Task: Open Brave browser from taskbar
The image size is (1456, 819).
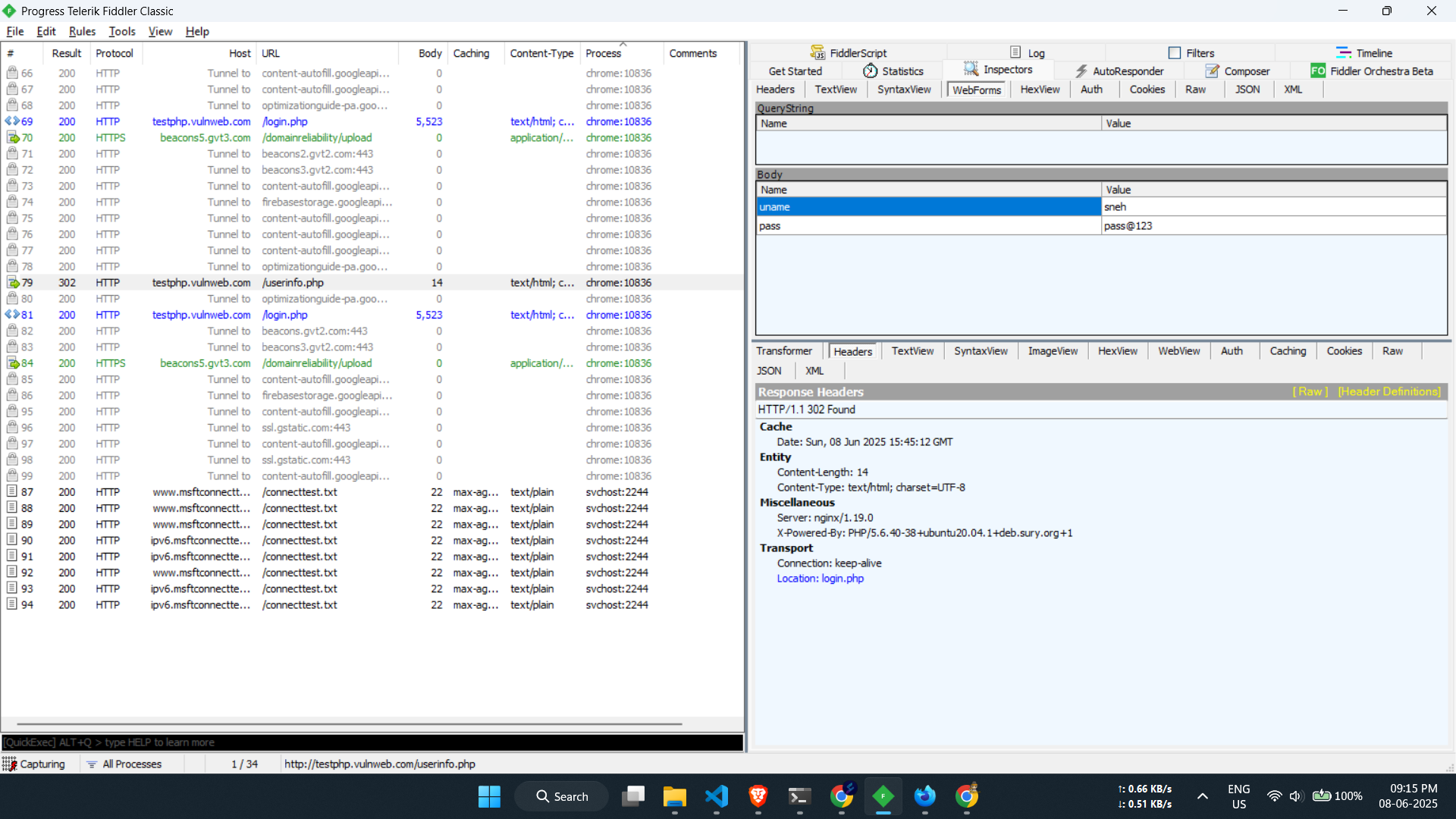Action: 758,796
